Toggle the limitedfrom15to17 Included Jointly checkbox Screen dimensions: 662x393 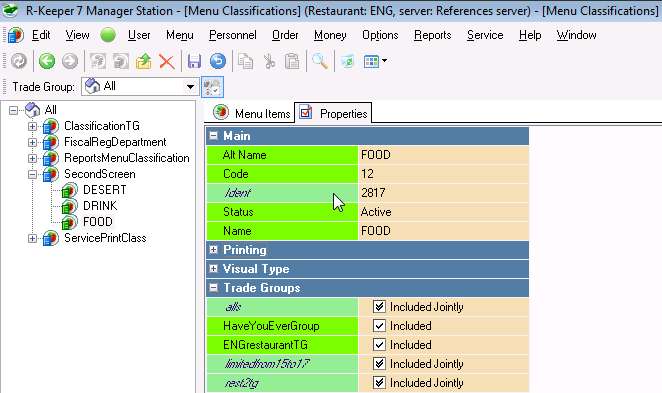[379, 363]
